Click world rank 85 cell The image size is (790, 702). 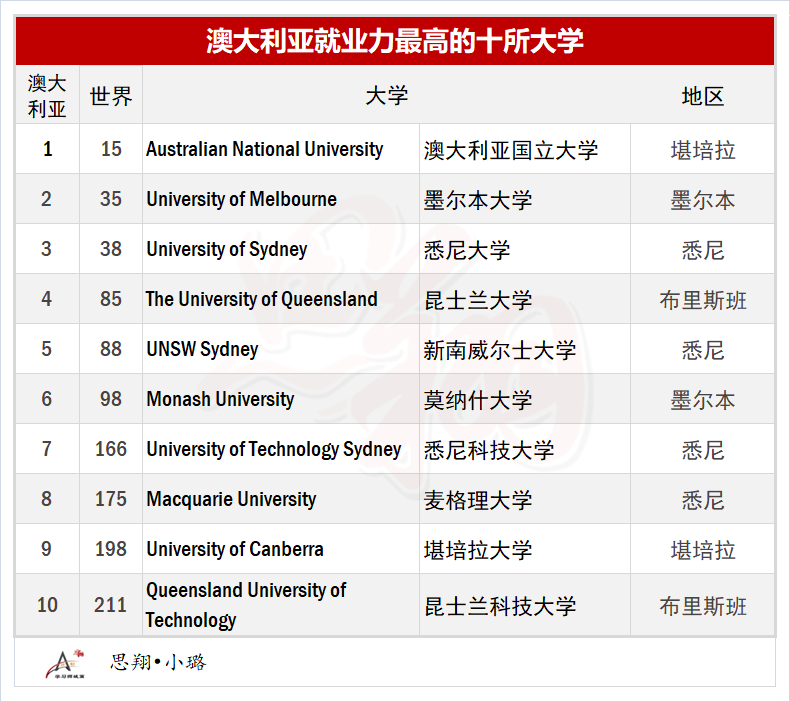(x=111, y=299)
